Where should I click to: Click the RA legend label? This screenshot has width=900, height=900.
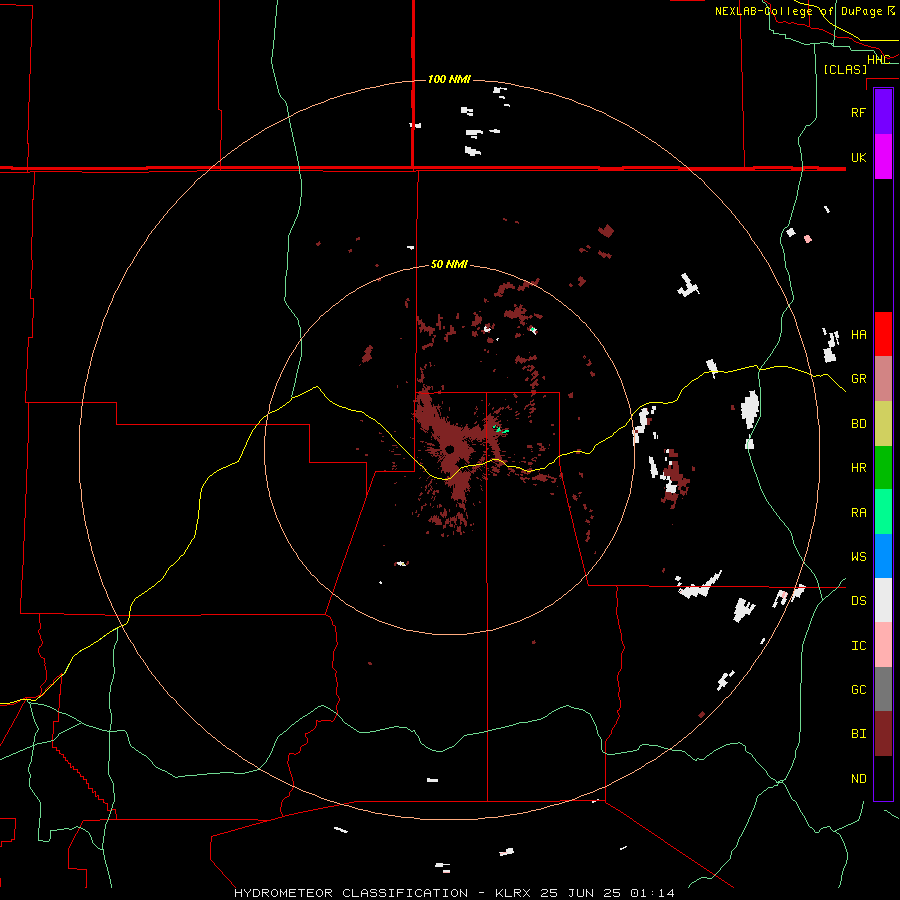point(858,513)
